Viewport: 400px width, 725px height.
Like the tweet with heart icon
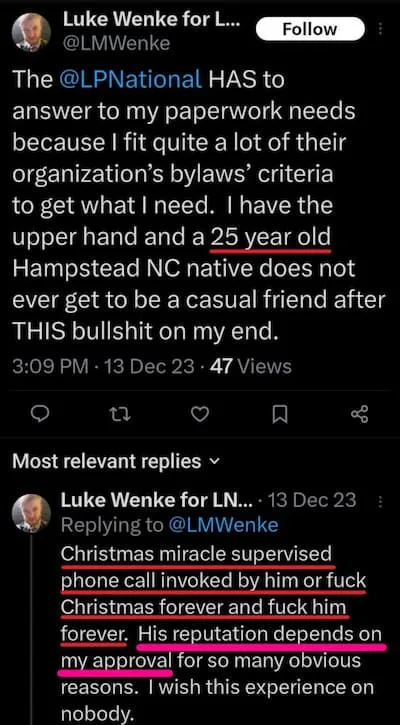pyautogui.click(x=200, y=415)
